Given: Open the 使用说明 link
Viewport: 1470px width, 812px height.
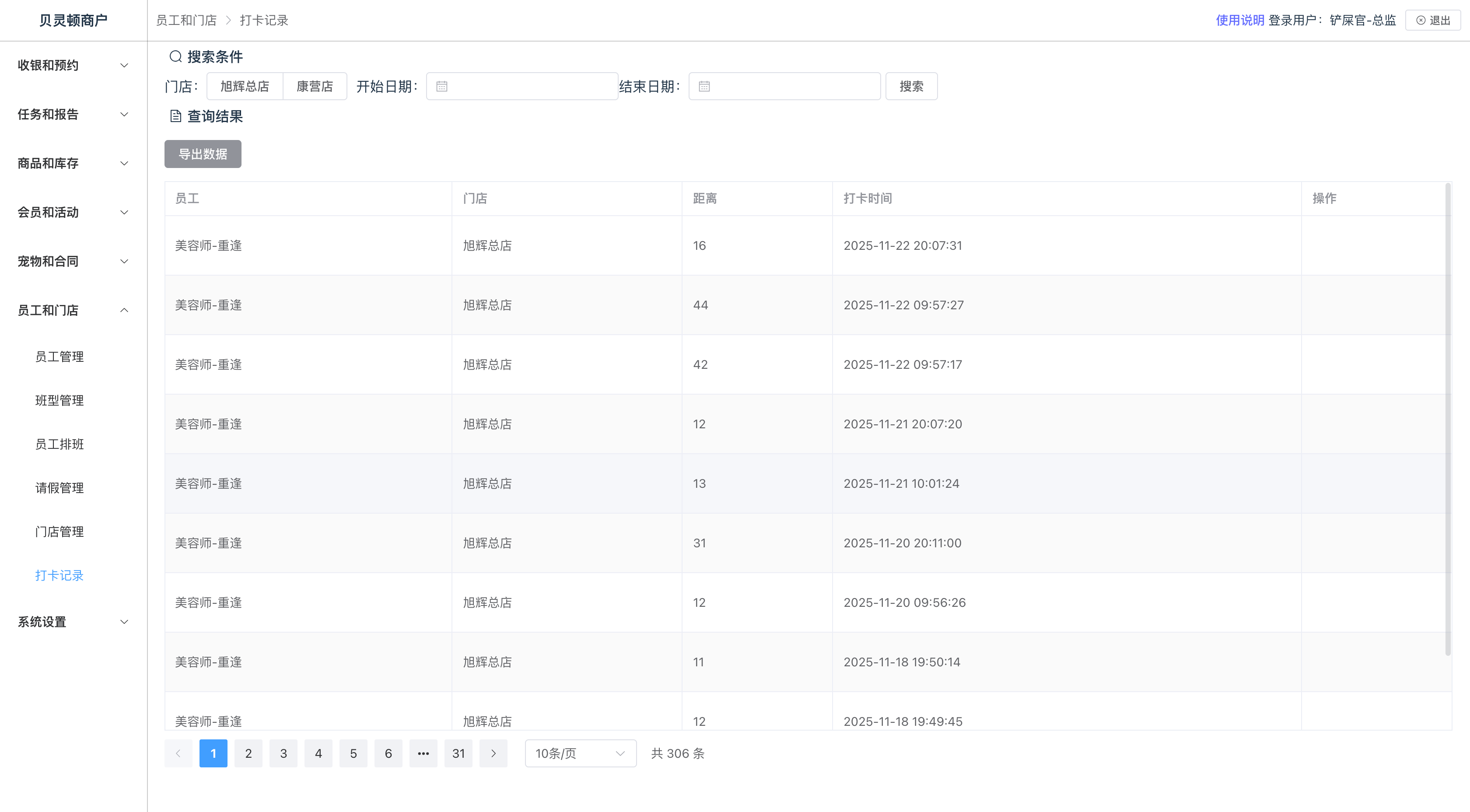Looking at the screenshot, I should [x=1239, y=21].
